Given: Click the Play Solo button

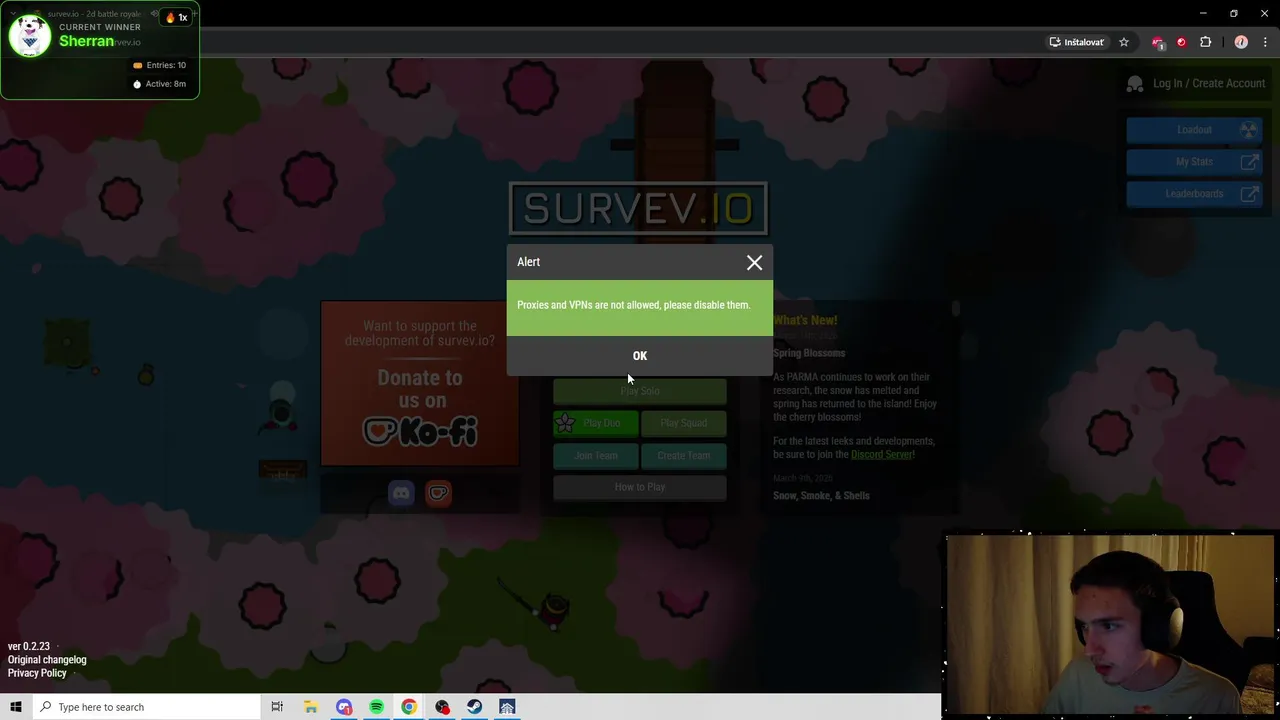Looking at the screenshot, I should coord(640,391).
